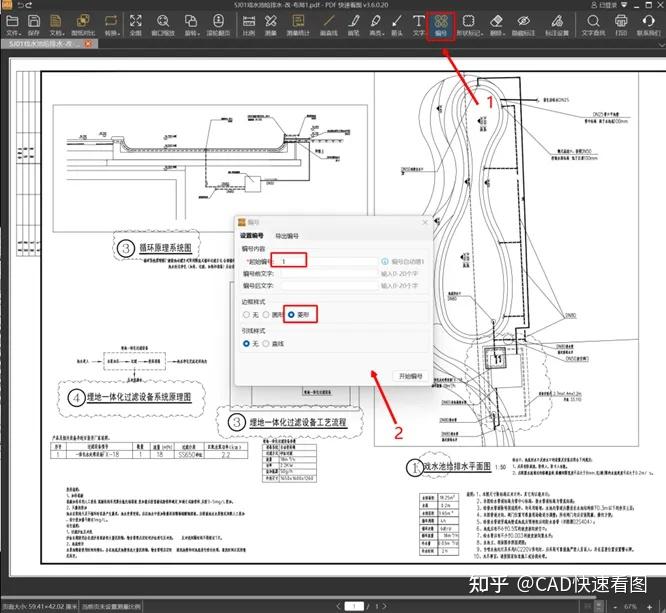Select border style 菱形 (diamond) radio
The width and height of the screenshot is (666, 613).
[x=291, y=315]
